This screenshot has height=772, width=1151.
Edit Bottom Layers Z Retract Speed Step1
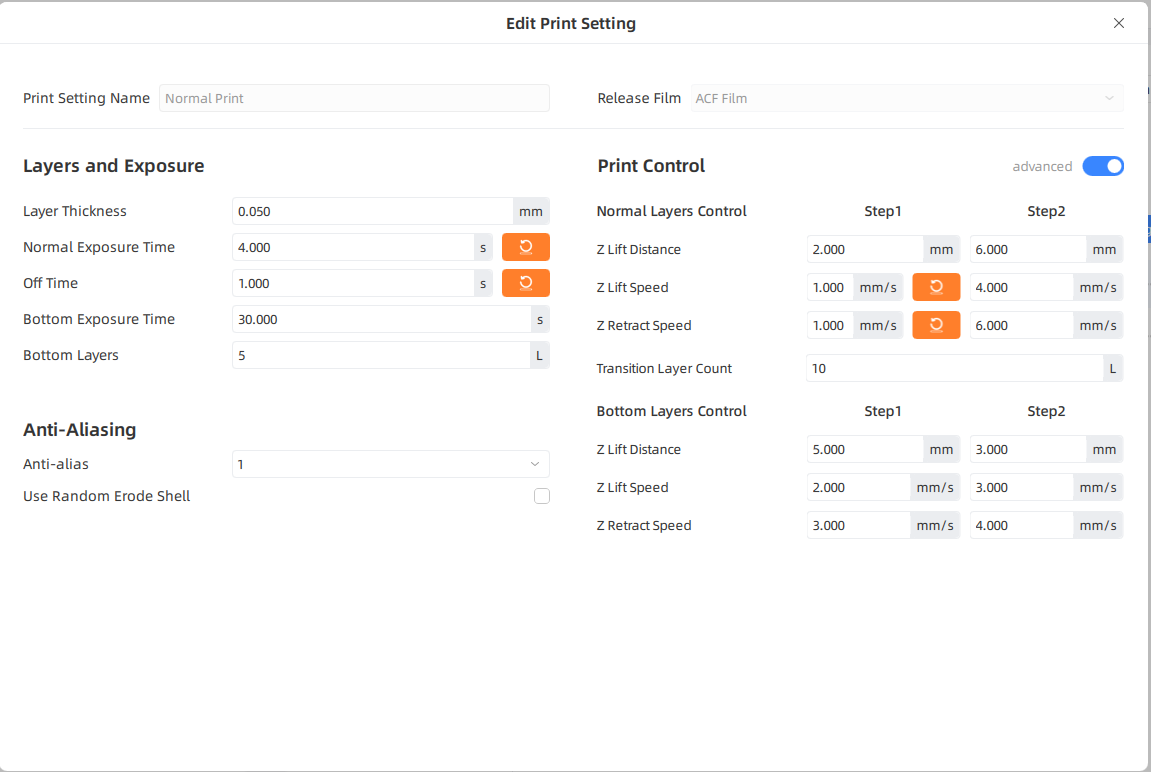click(858, 525)
